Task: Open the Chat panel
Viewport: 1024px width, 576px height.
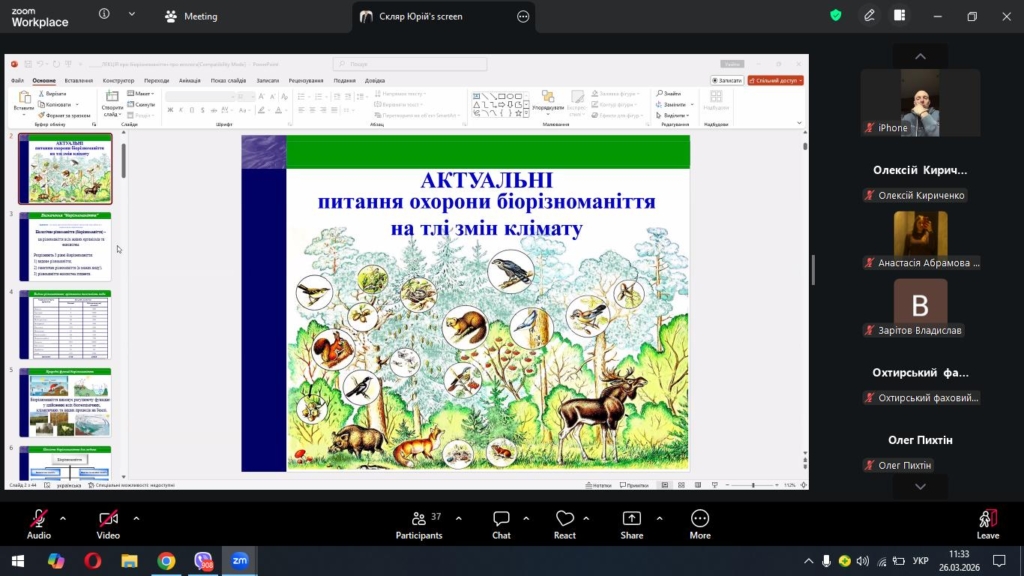Action: pyautogui.click(x=501, y=524)
